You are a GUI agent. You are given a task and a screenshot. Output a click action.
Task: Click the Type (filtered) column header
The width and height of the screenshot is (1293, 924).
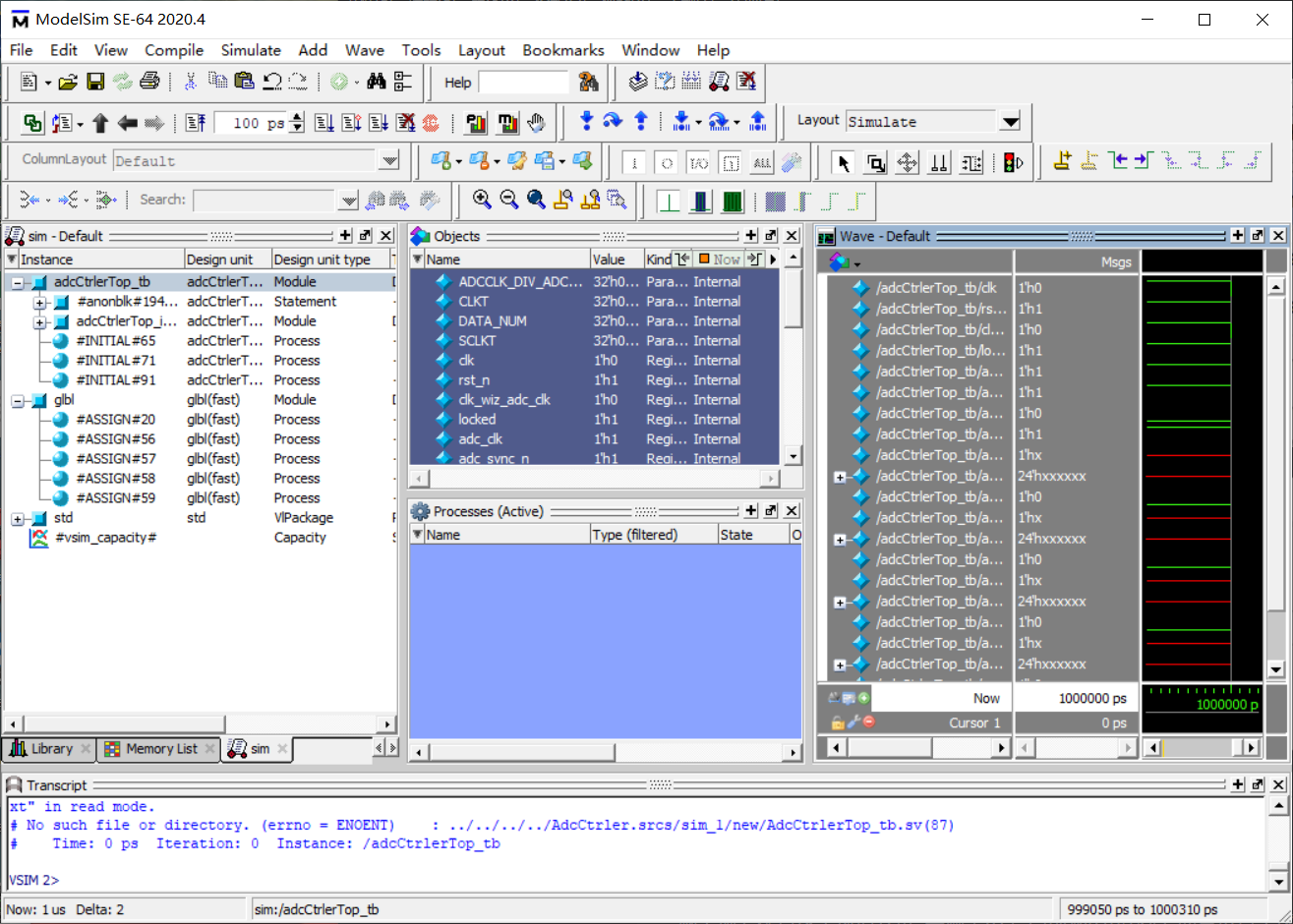(653, 535)
